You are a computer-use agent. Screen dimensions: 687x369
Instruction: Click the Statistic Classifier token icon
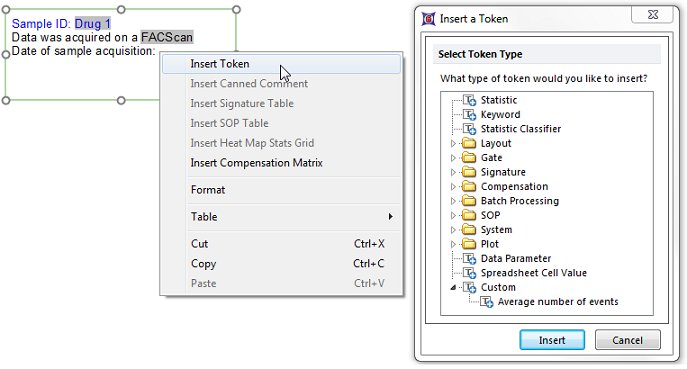click(470, 129)
